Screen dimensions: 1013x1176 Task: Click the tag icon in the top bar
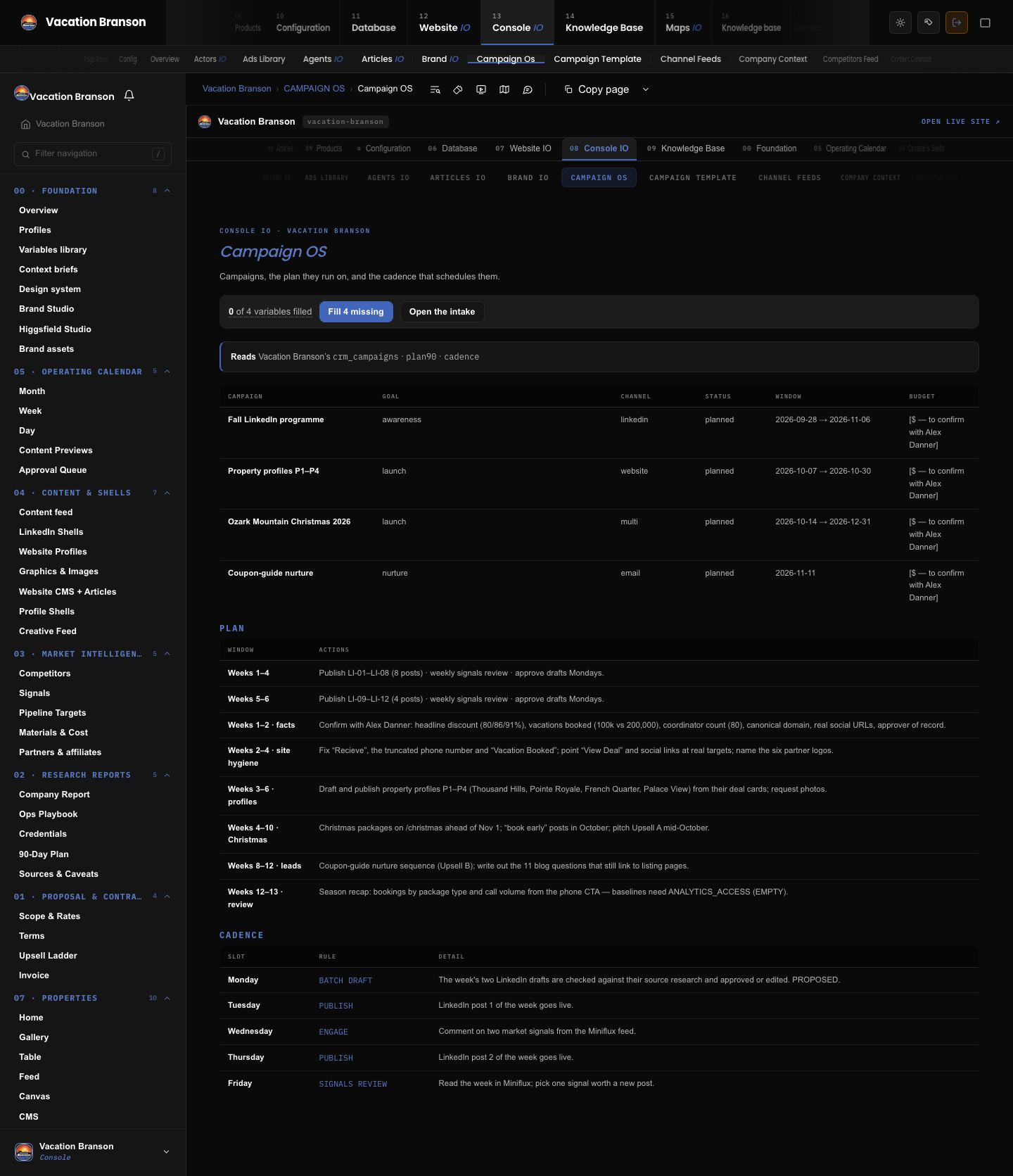point(929,23)
